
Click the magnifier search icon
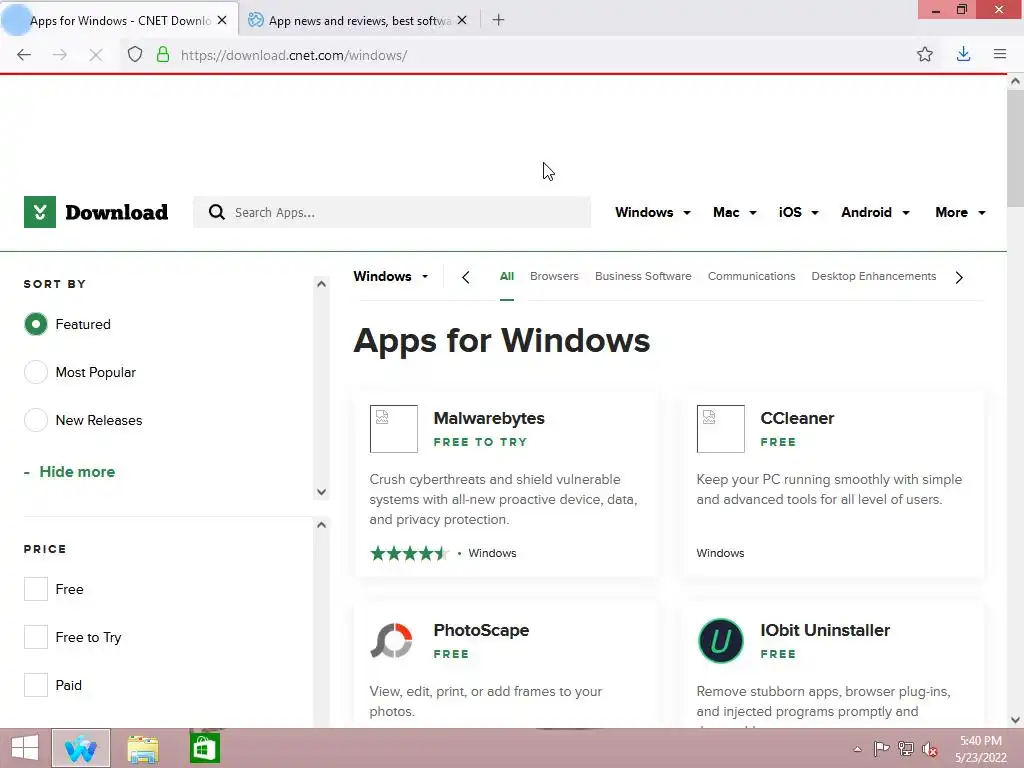pyautogui.click(x=217, y=212)
